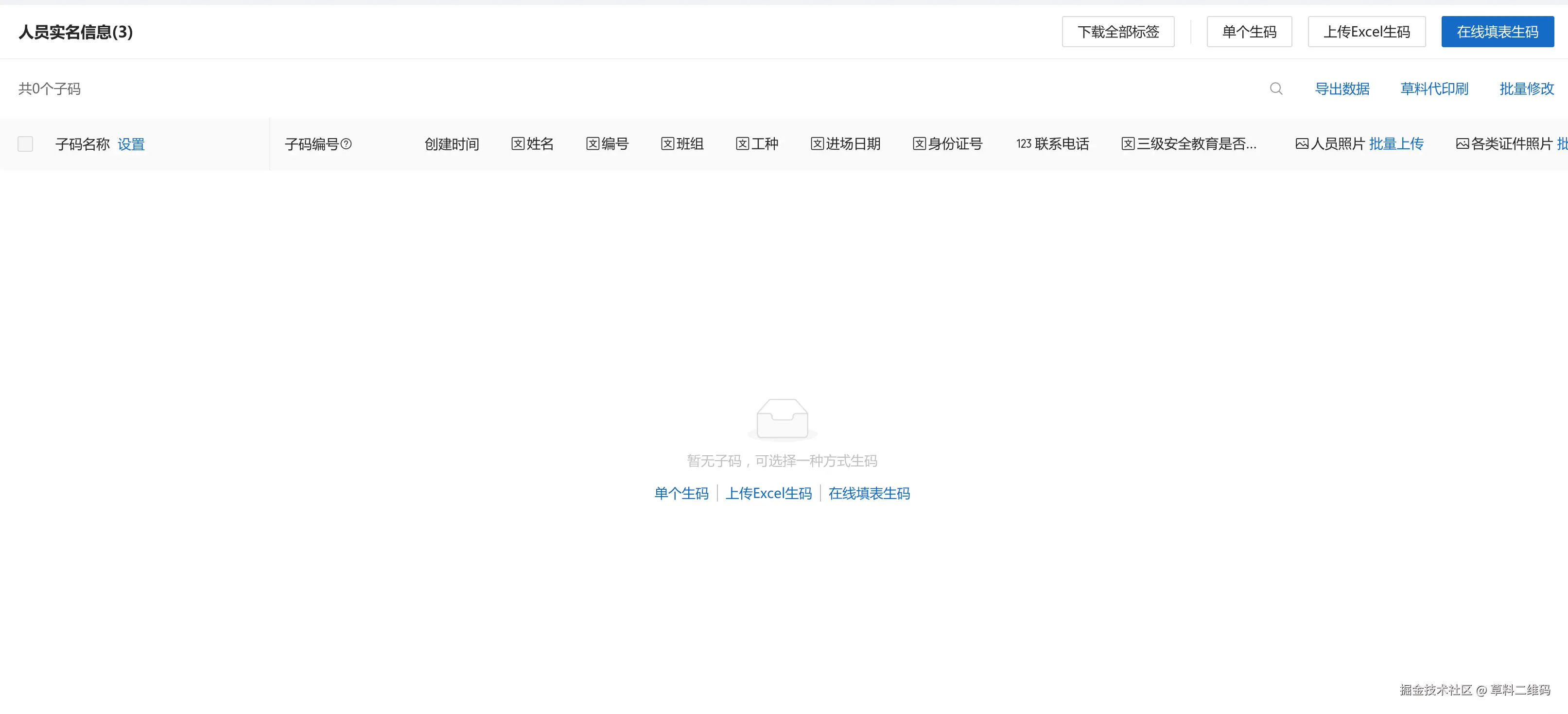Click the empty inbox illustration

point(782,419)
